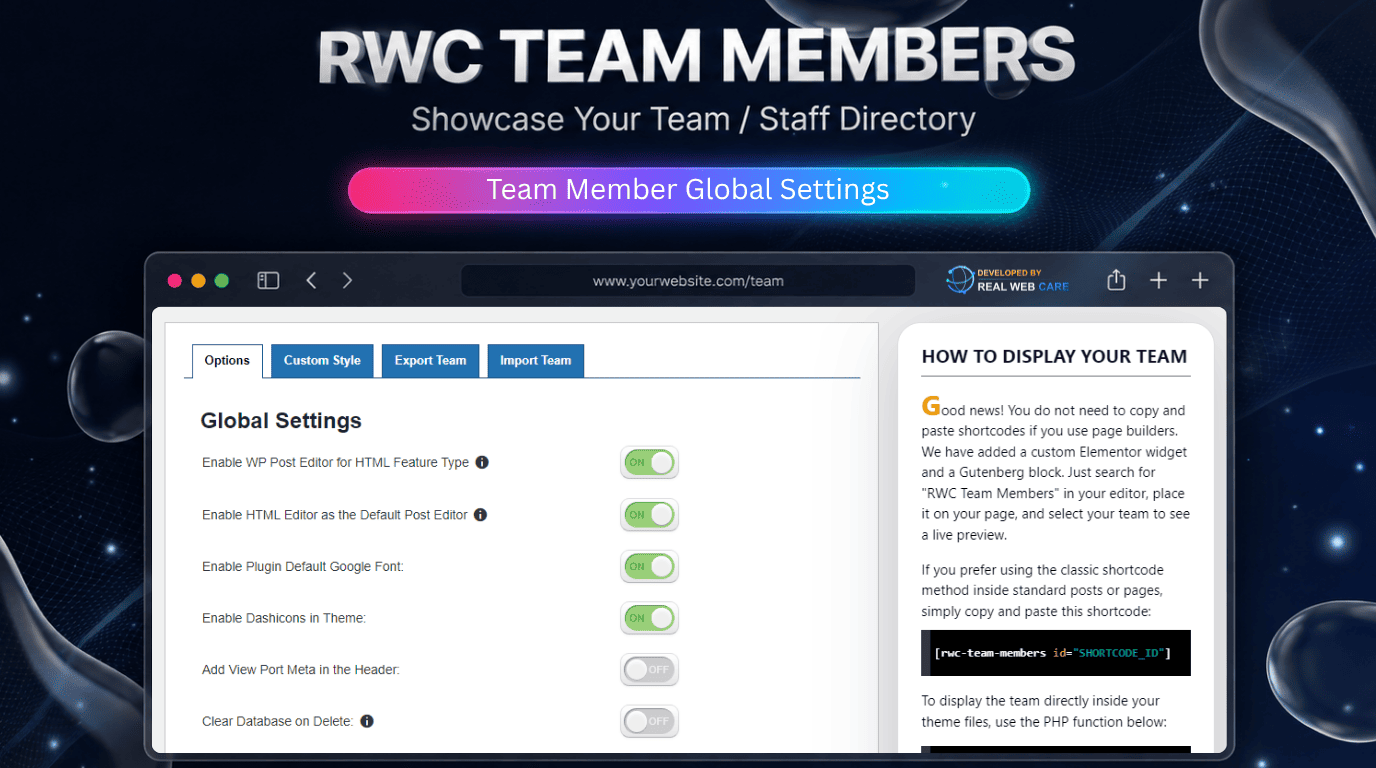The image size is (1376, 768).
Task: Toggle the browser sidebar icon
Action: click(268, 281)
